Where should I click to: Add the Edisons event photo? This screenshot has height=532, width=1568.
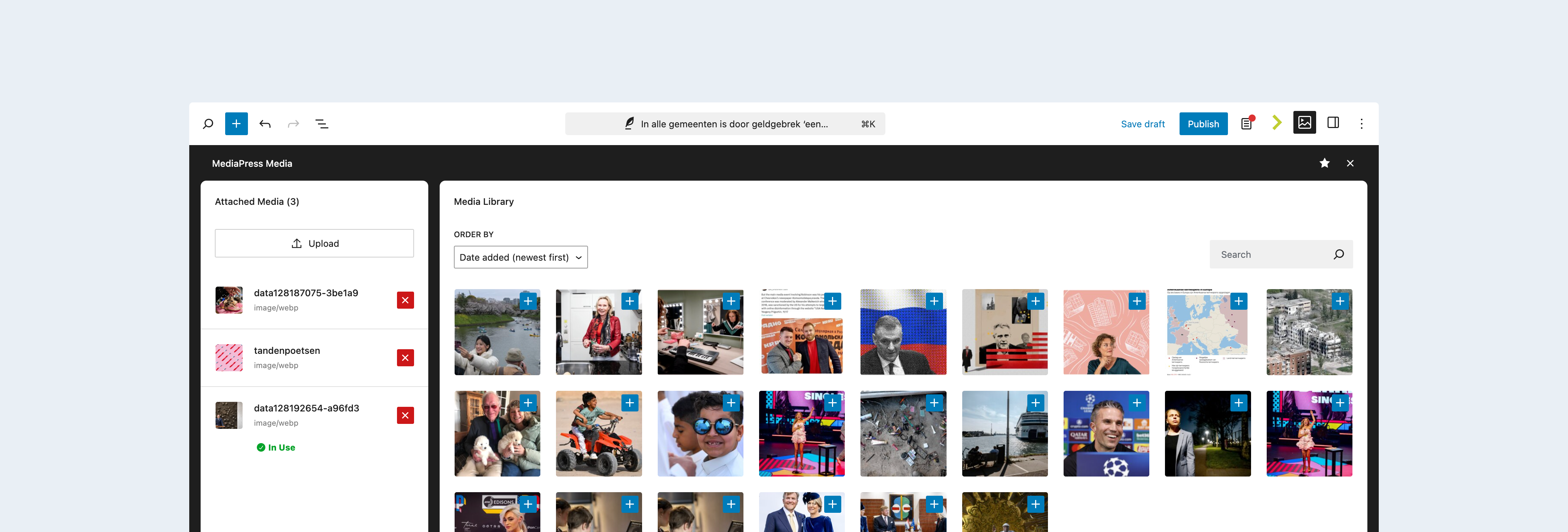pyautogui.click(x=528, y=505)
